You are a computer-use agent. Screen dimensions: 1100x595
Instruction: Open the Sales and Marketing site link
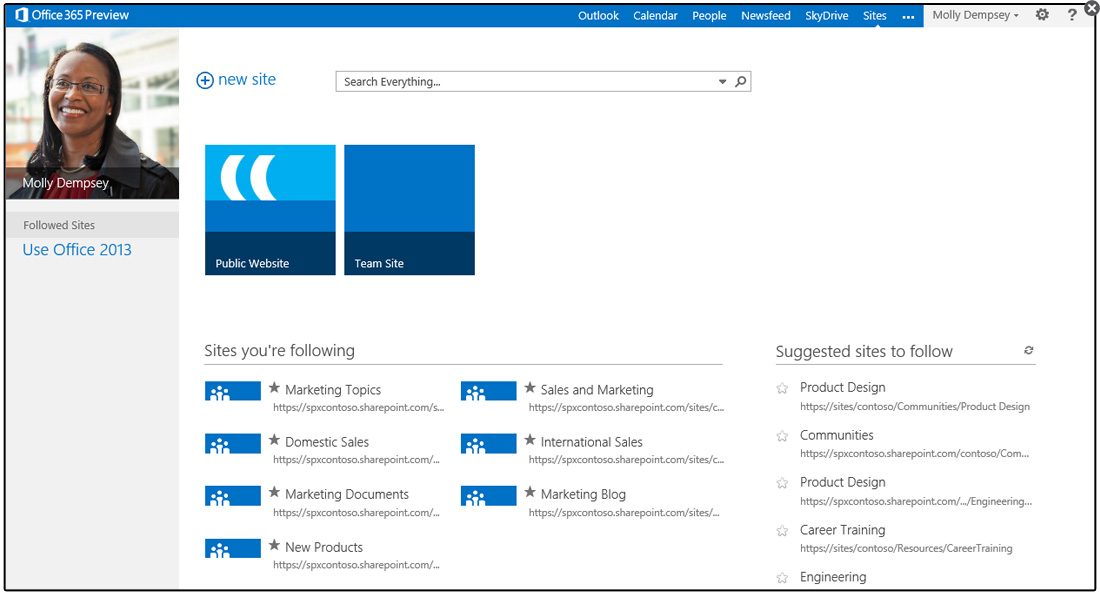(597, 389)
